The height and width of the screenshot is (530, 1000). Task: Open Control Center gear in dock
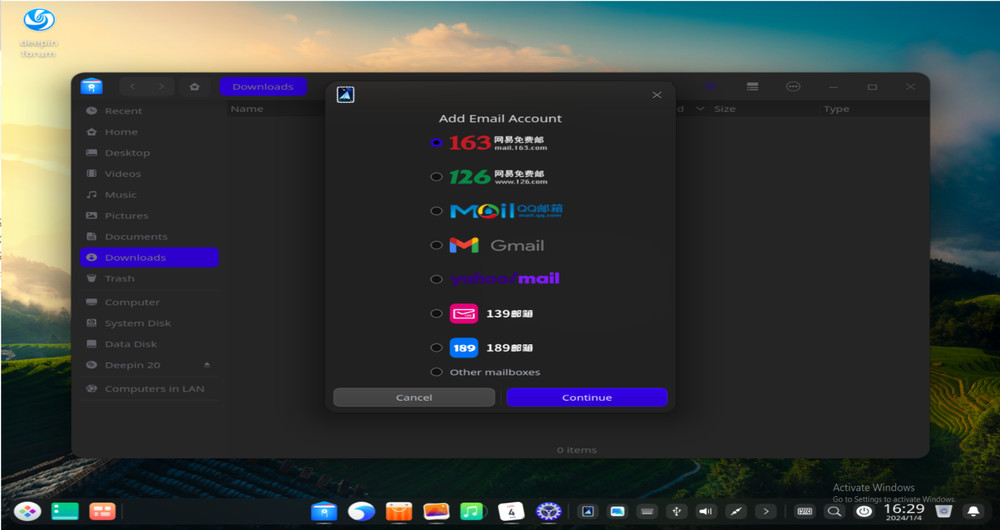(548, 511)
